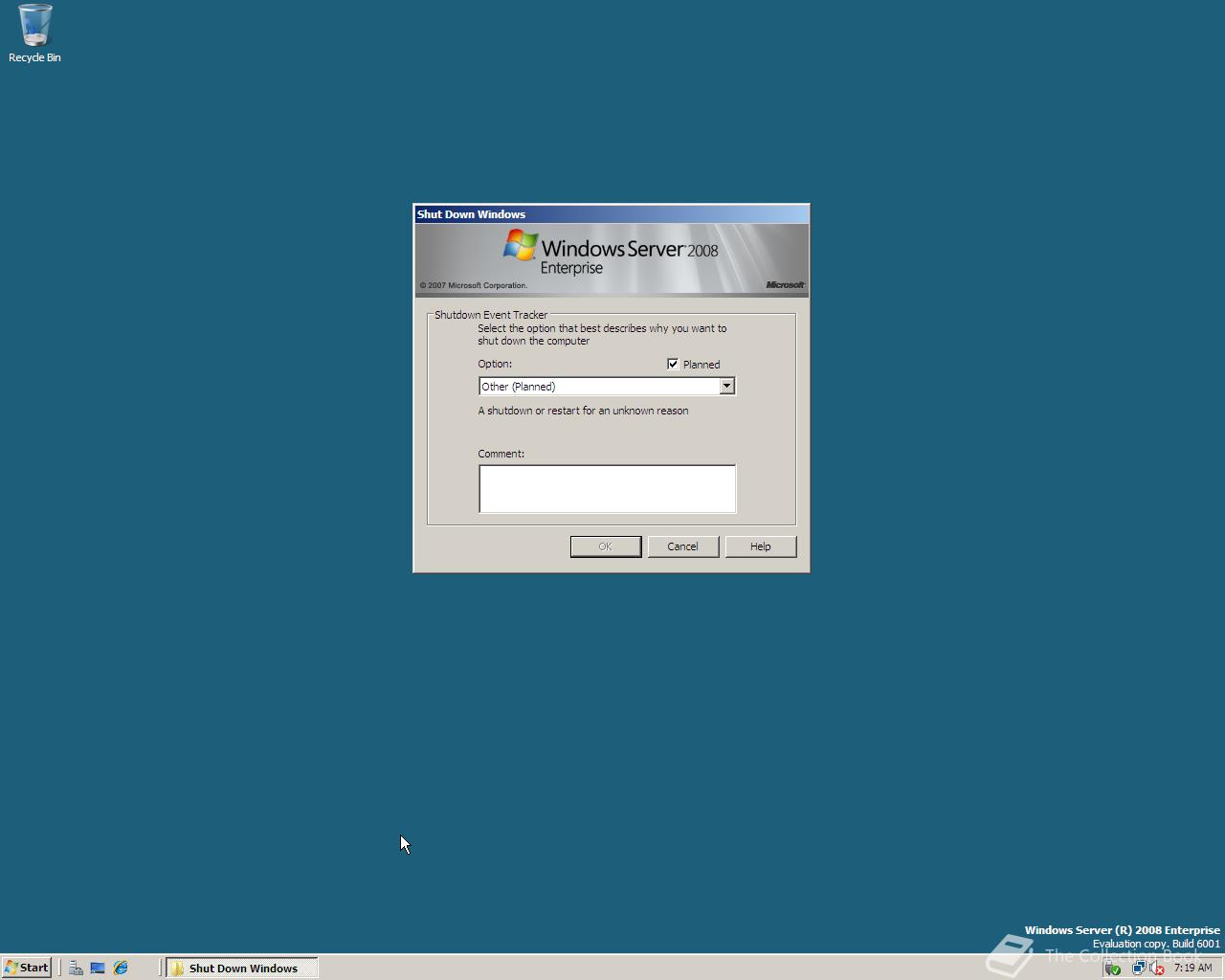Open the Recycle Bin desktop icon
The width and height of the screenshot is (1225, 980).
[x=34, y=33]
